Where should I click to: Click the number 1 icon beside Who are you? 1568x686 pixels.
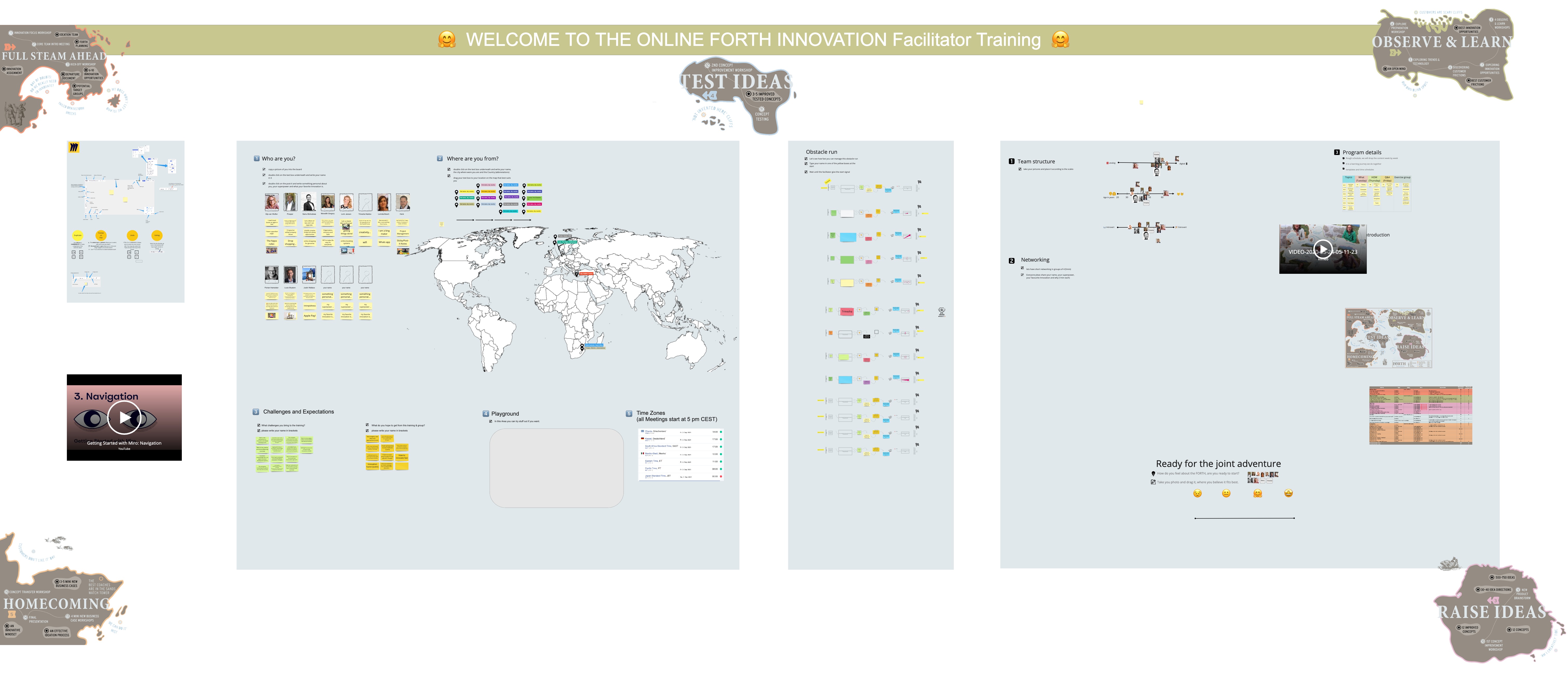256,159
